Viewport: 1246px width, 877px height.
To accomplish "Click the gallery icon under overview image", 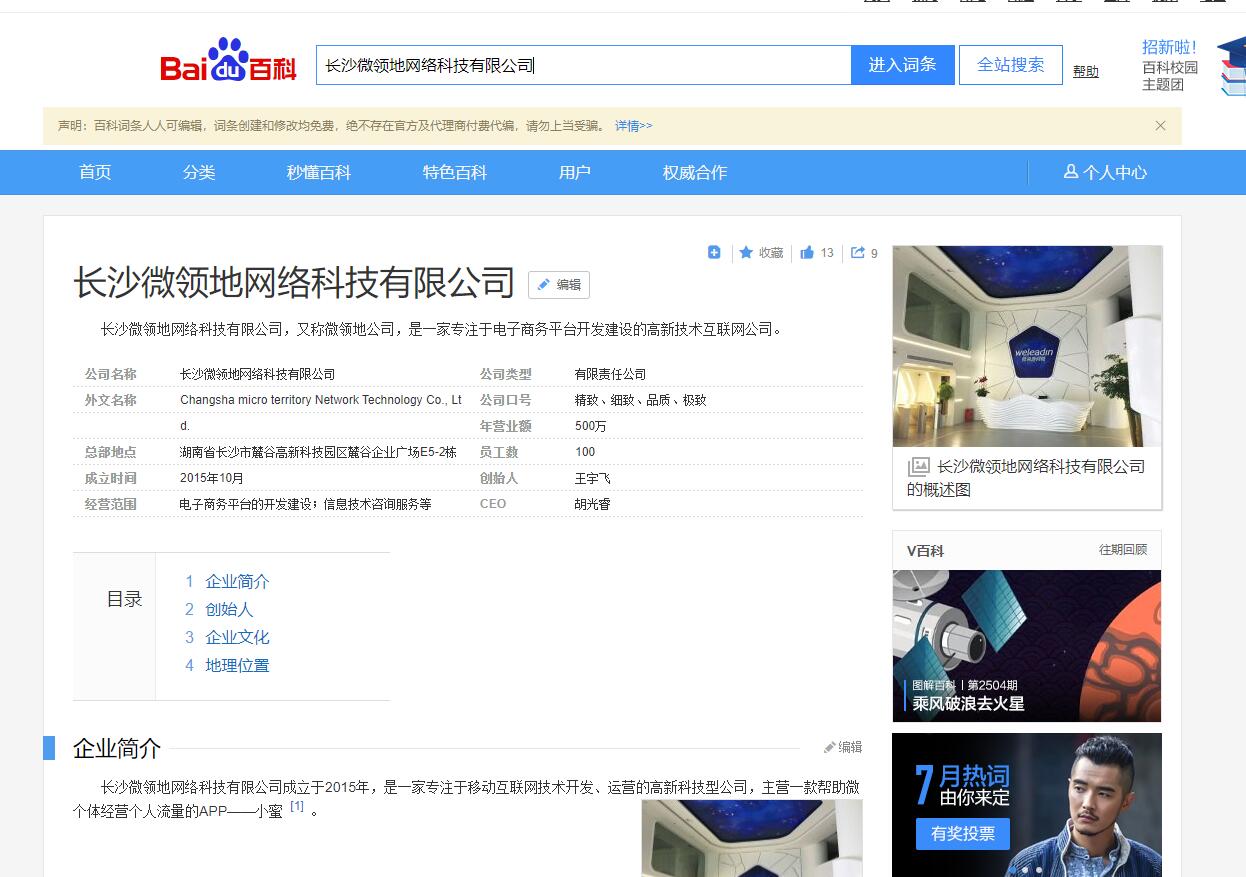I will pos(918,467).
